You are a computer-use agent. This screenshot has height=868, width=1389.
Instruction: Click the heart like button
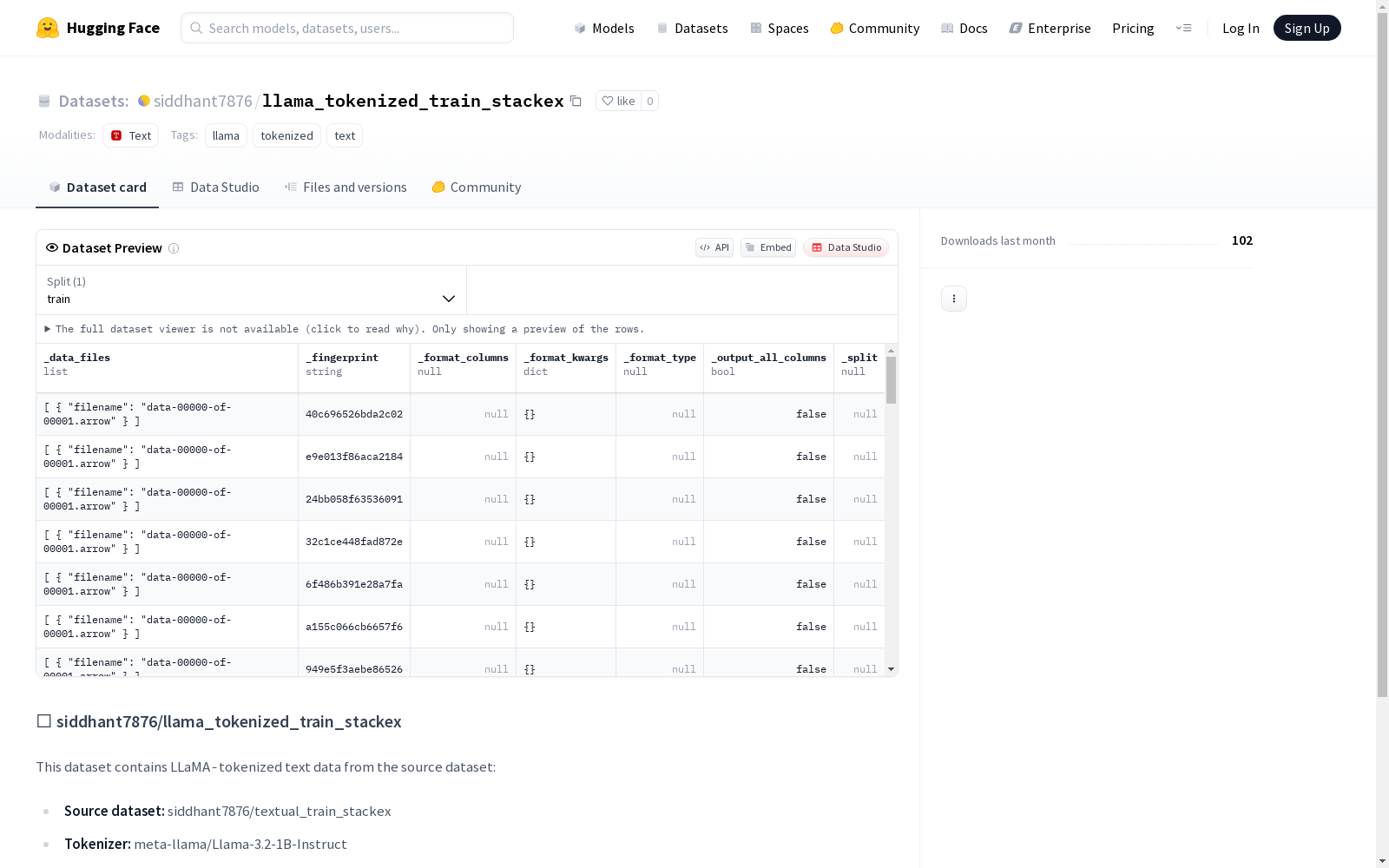(x=618, y=101)
